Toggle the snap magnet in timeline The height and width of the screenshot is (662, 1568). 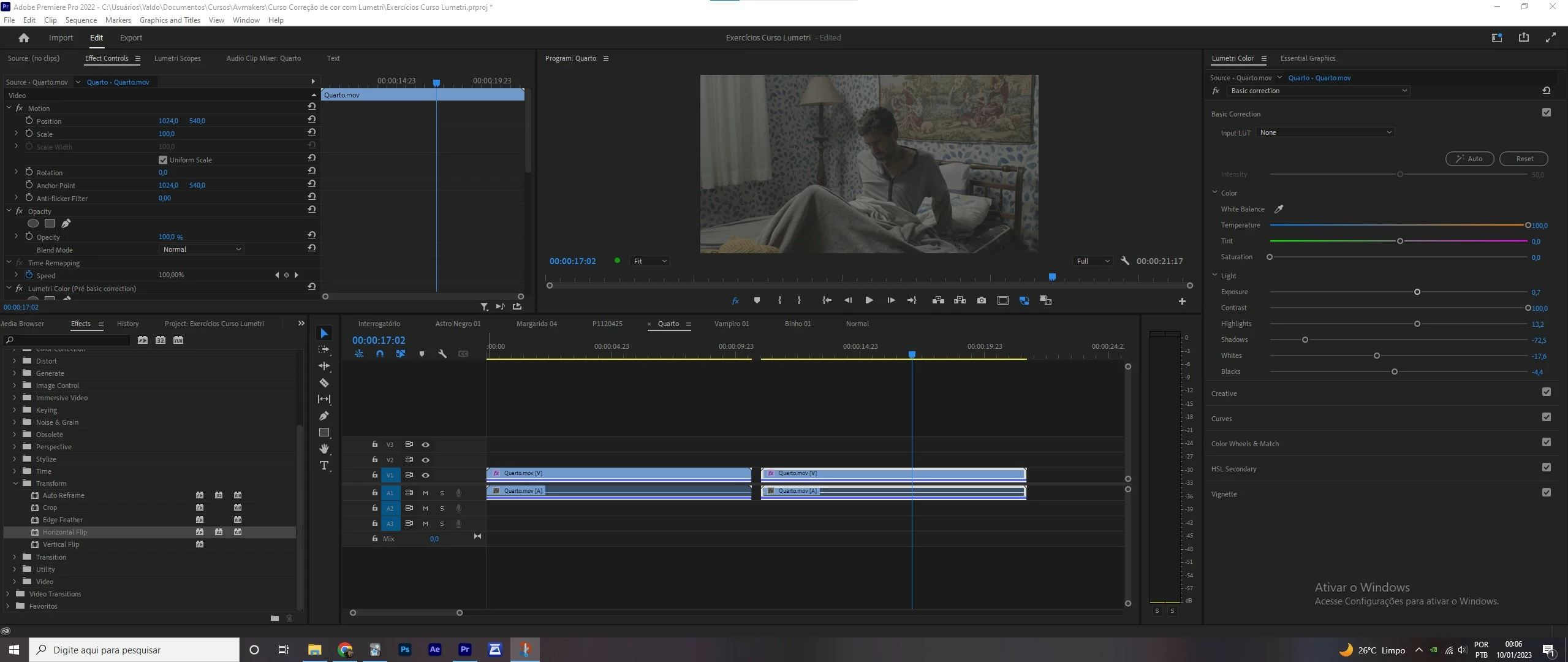pyautogui.click(x=380, y=354)
